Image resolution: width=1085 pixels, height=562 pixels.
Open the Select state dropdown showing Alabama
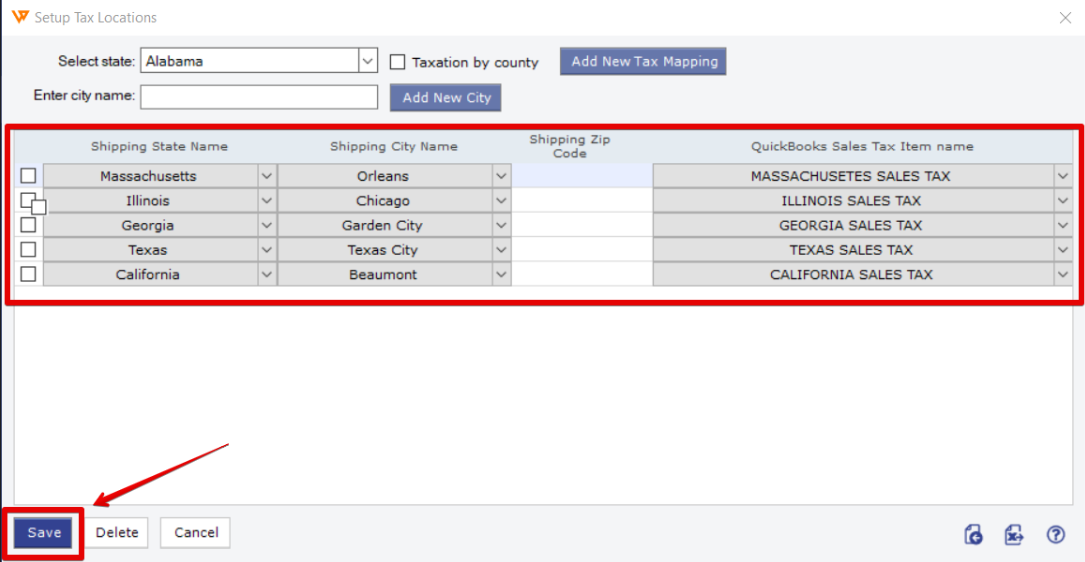tap(367, 61)
